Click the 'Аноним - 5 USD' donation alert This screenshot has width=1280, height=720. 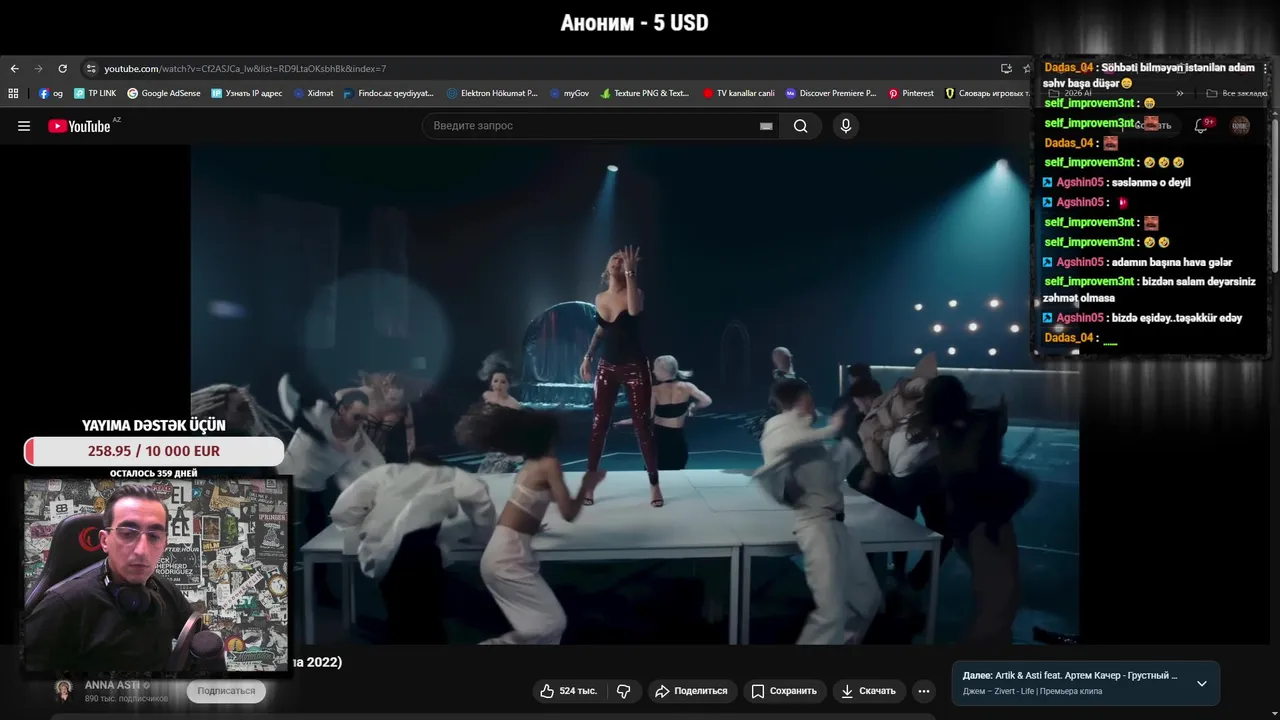point(635,23)
